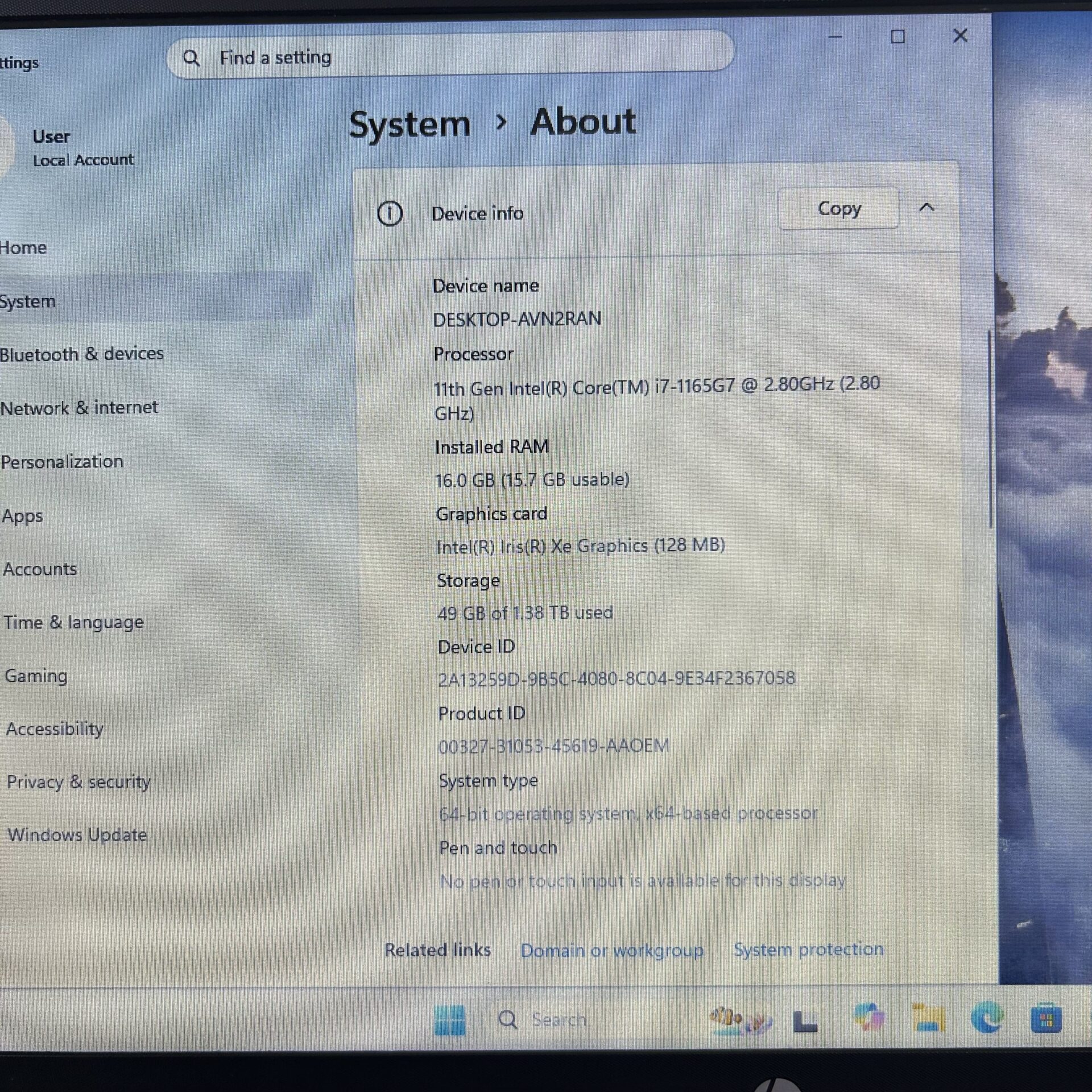The height and width of the screenshot is (1092, 1092).
Task: Close the Settings window
Action: (x=960, y=36)
